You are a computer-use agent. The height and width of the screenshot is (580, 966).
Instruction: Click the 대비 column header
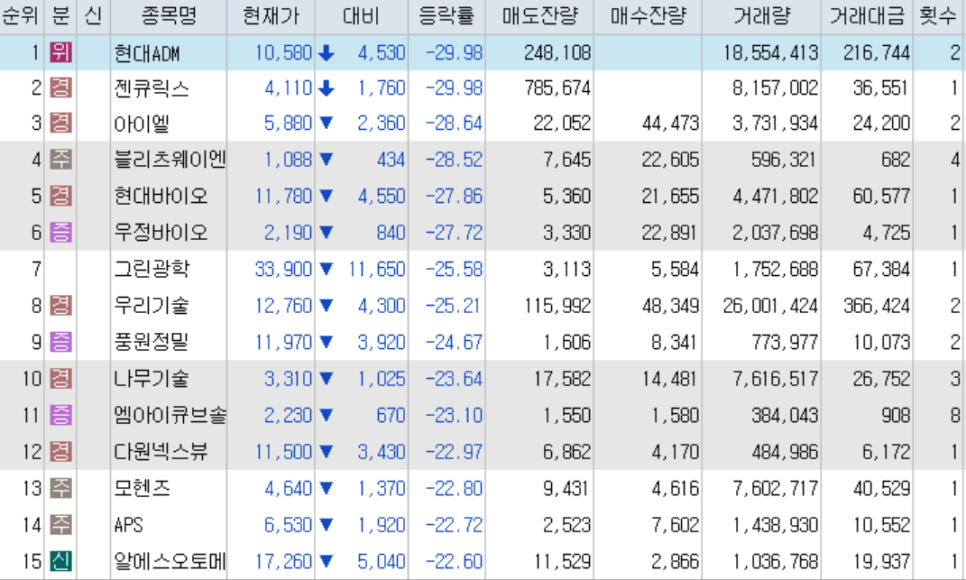pyautogui.click(x=361, y=16)
